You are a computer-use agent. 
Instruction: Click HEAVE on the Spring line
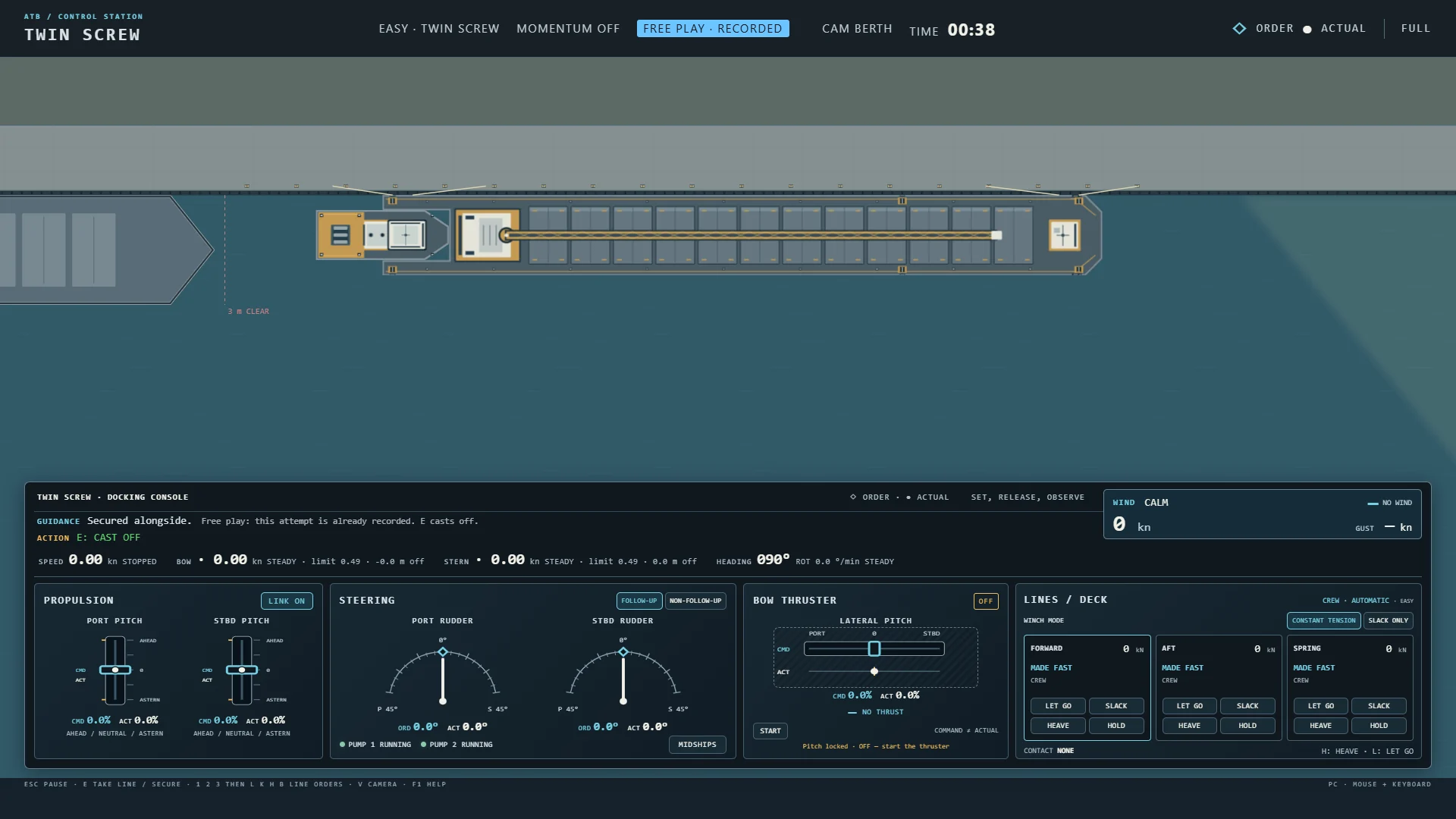pyautogui.click(x=1320, y=726)
